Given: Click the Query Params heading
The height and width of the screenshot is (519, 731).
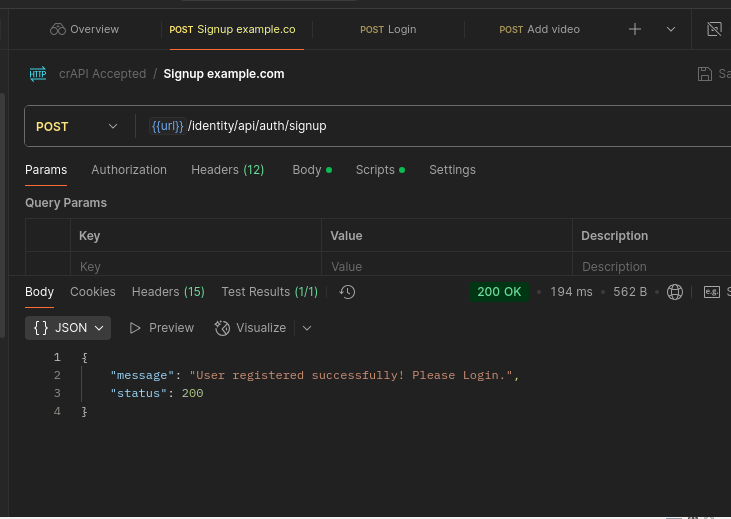Looking at the screenshot, I should (x=66, y=203).
